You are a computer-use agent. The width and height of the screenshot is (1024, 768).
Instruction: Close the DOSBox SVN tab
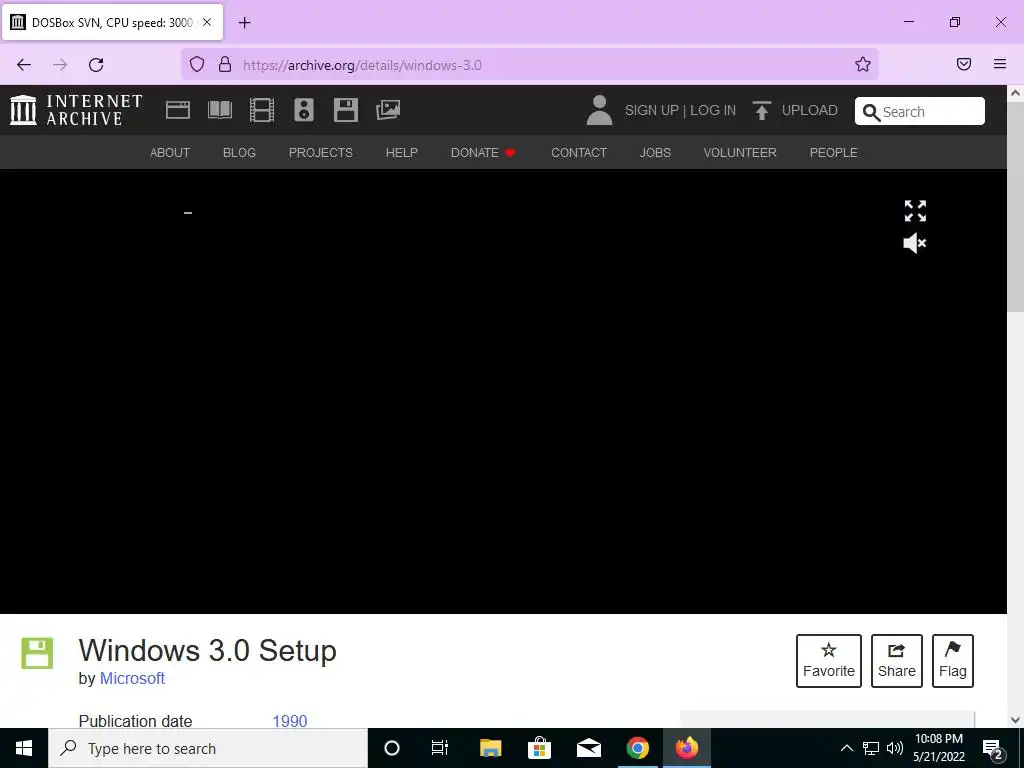(207, 22)
